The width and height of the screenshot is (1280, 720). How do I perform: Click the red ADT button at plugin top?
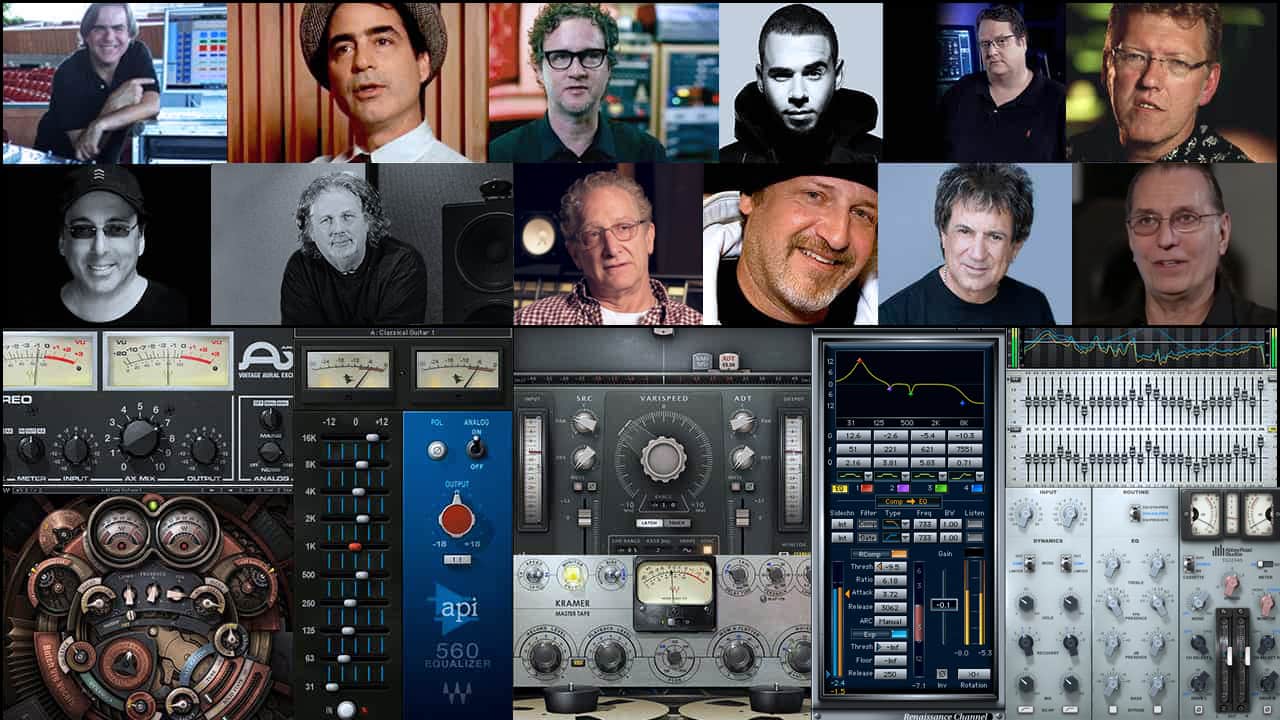tap(728, 363)
